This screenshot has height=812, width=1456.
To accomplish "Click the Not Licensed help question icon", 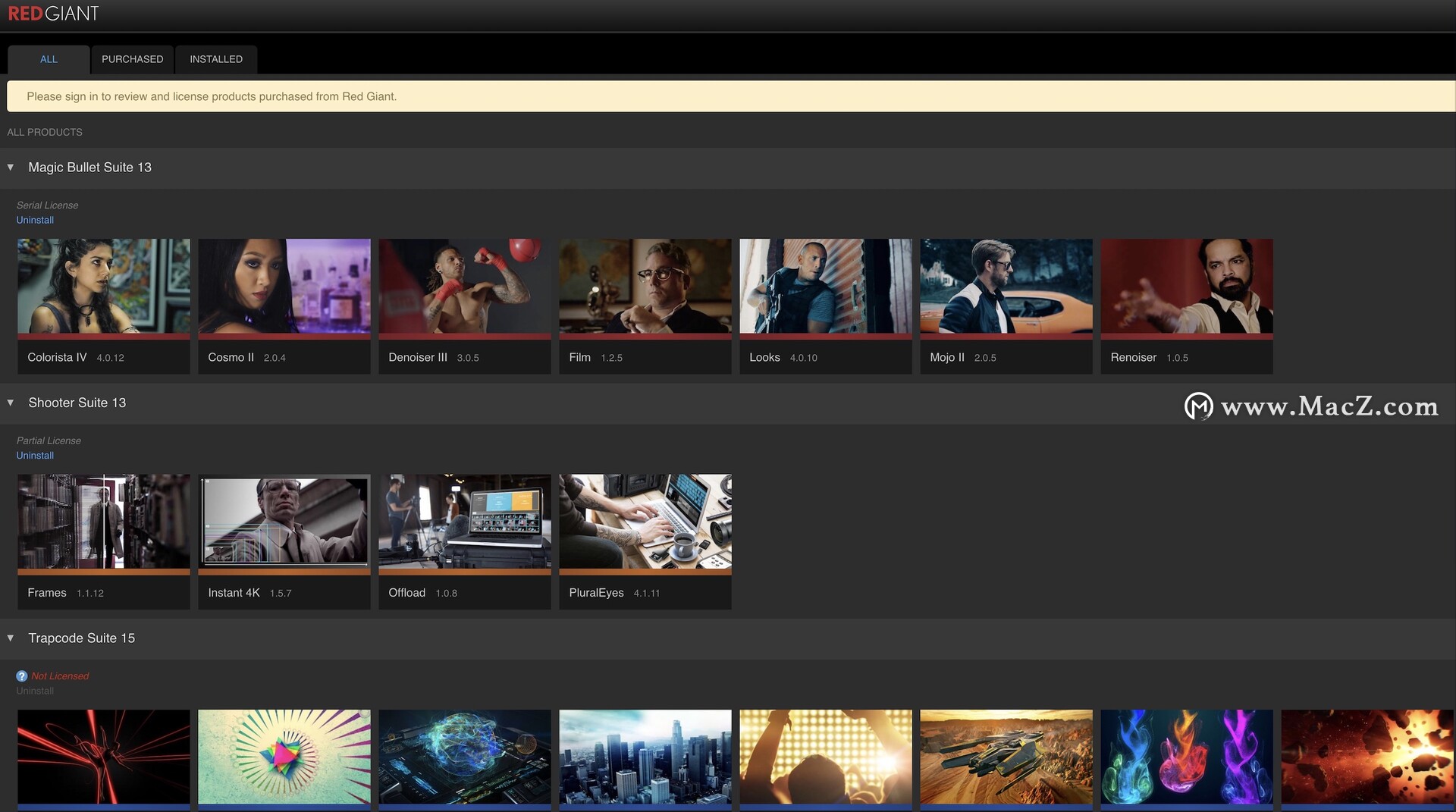I will [22, 676].
